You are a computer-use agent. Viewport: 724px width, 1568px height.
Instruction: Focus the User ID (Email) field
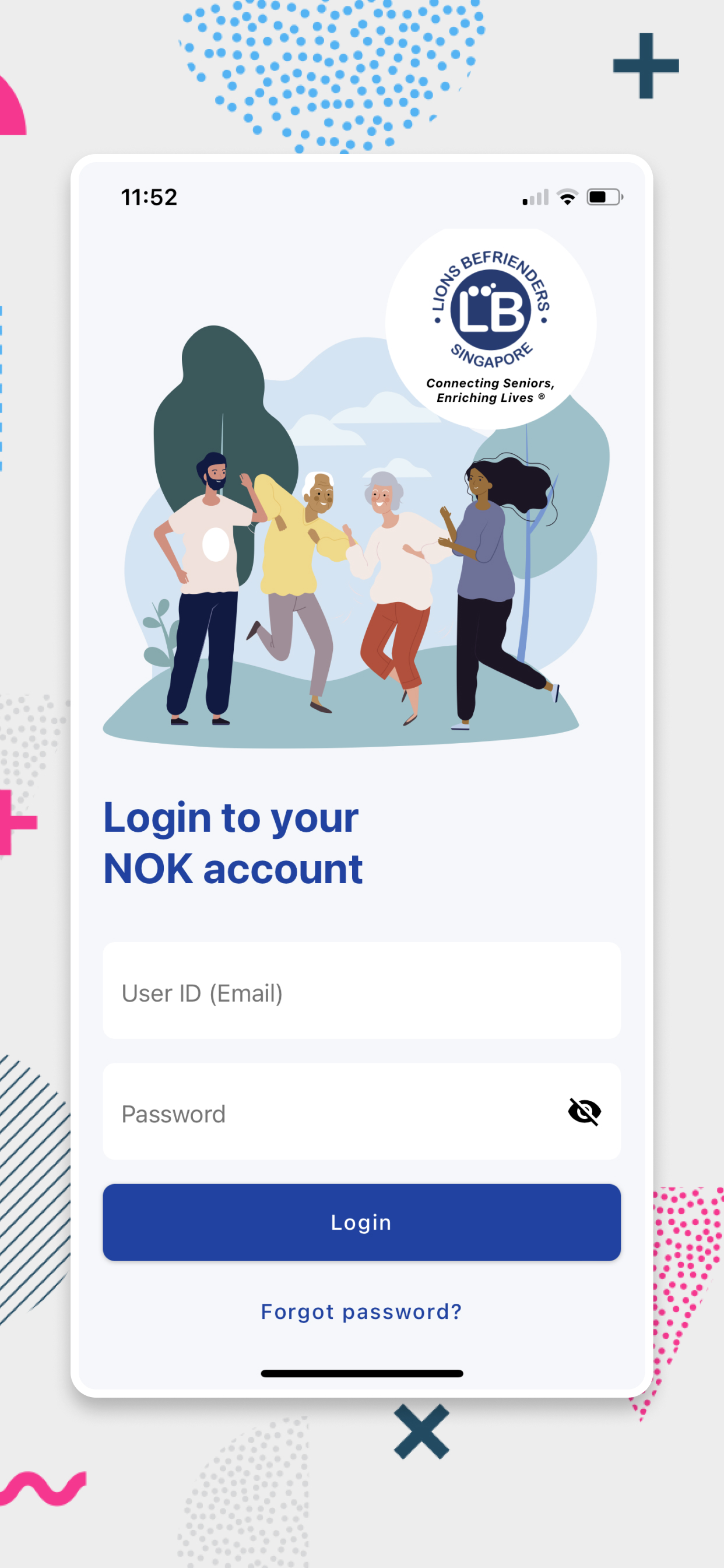(361, 991)
